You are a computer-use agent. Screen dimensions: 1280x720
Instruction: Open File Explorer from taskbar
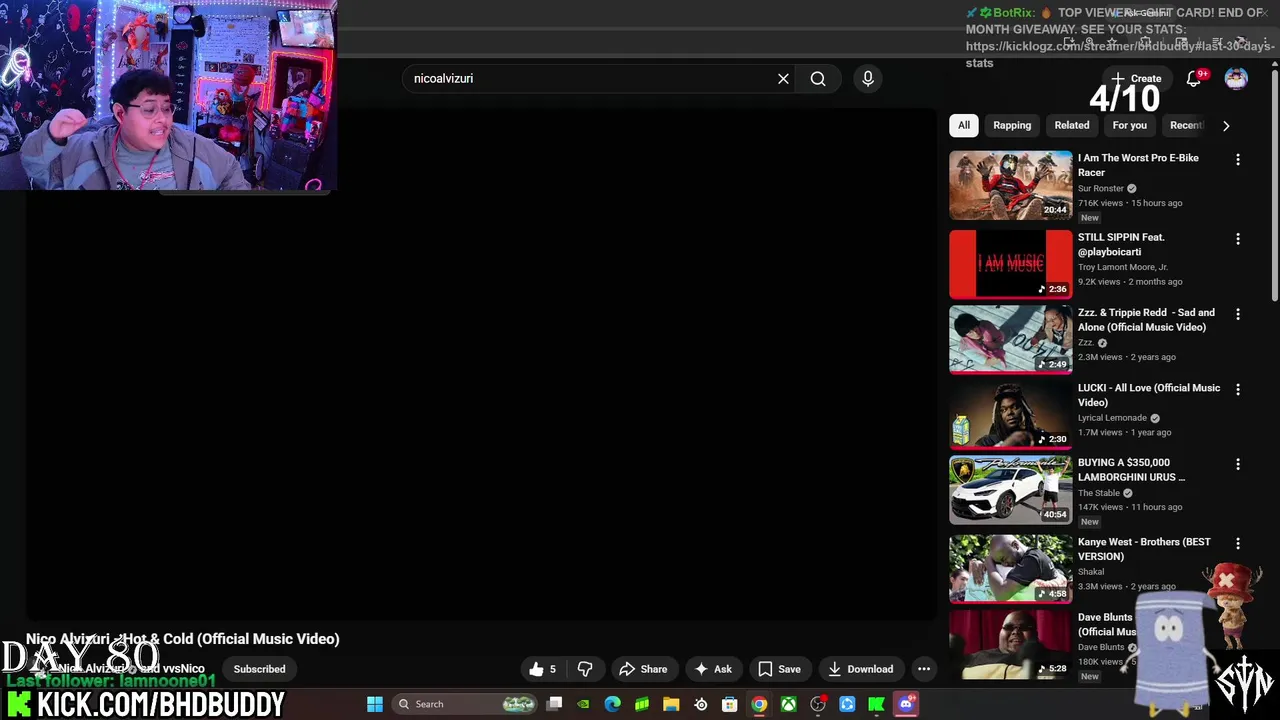(671, 704)
